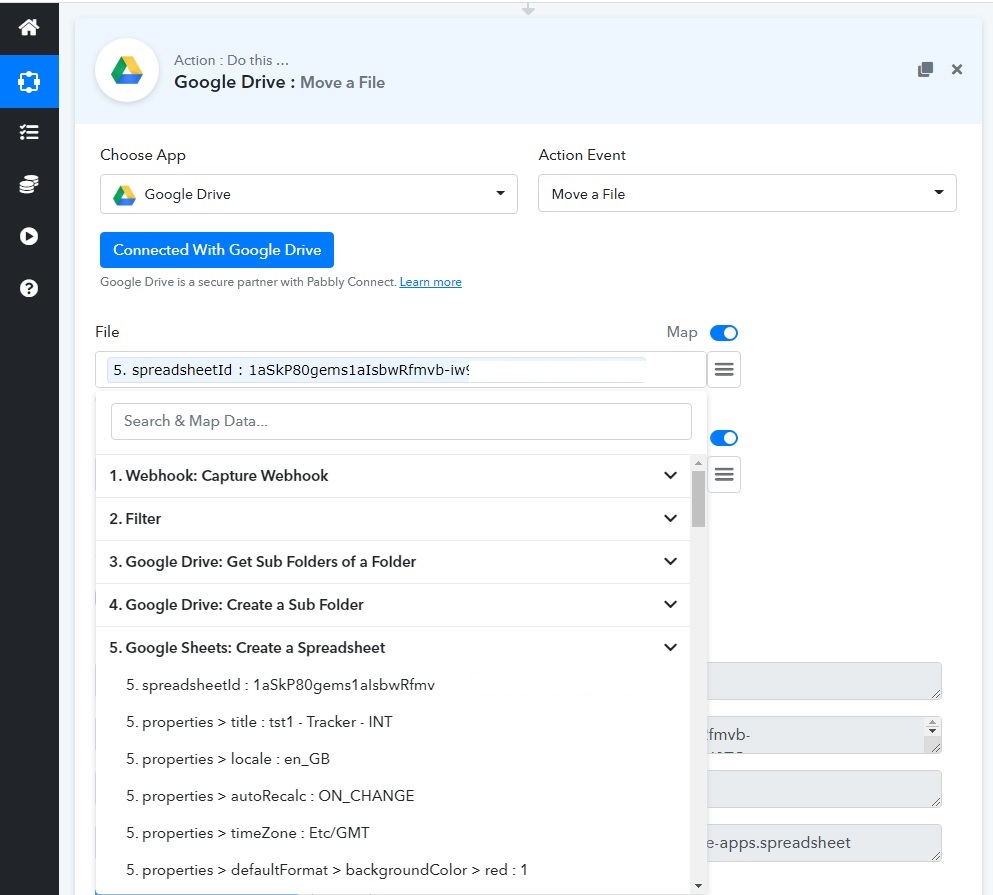Open the Learn more link
The height and width of the screenshot is (895, 993).
tap(431, 282)
